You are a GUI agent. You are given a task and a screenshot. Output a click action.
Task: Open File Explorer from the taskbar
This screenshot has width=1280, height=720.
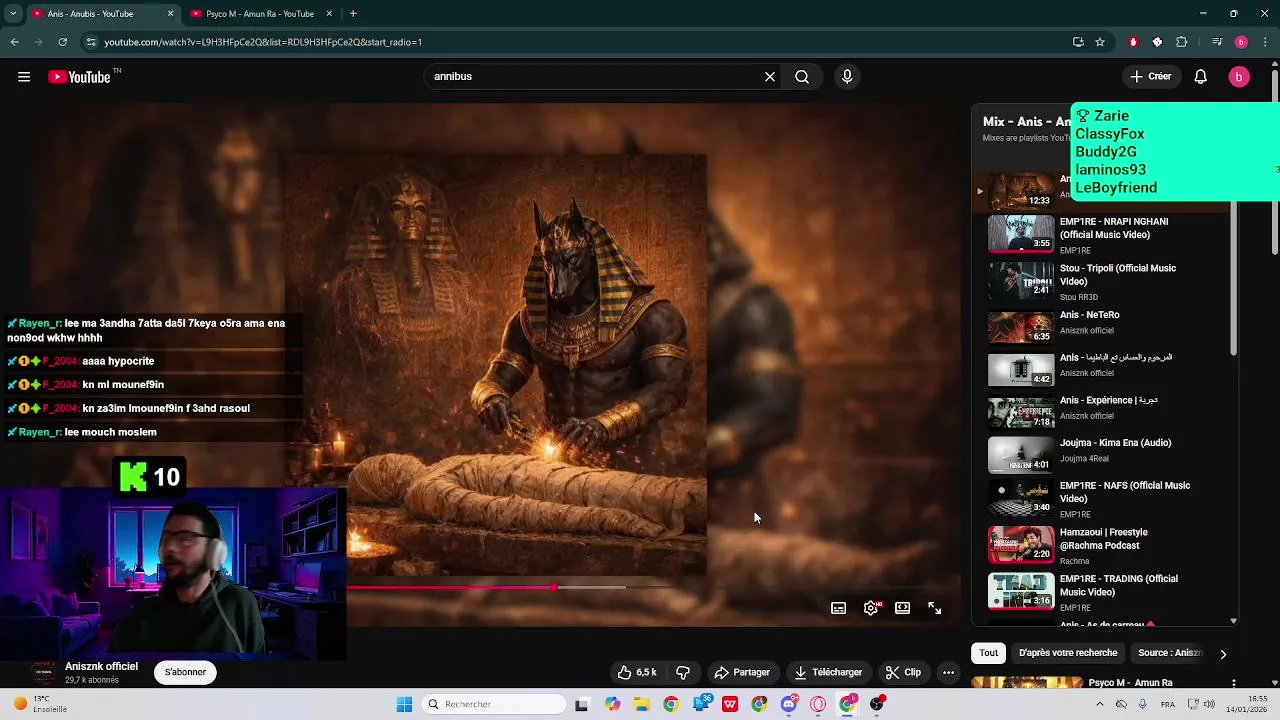point(642,704)
